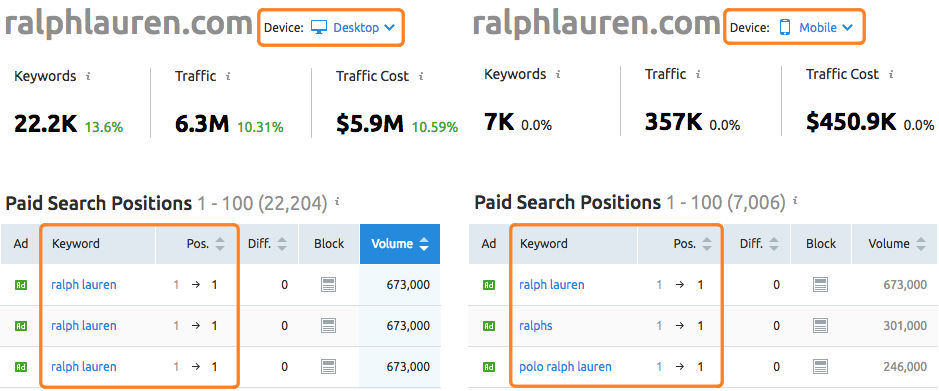
Task: Click the green 10.31% change figure
Action: tap(261, 127)
